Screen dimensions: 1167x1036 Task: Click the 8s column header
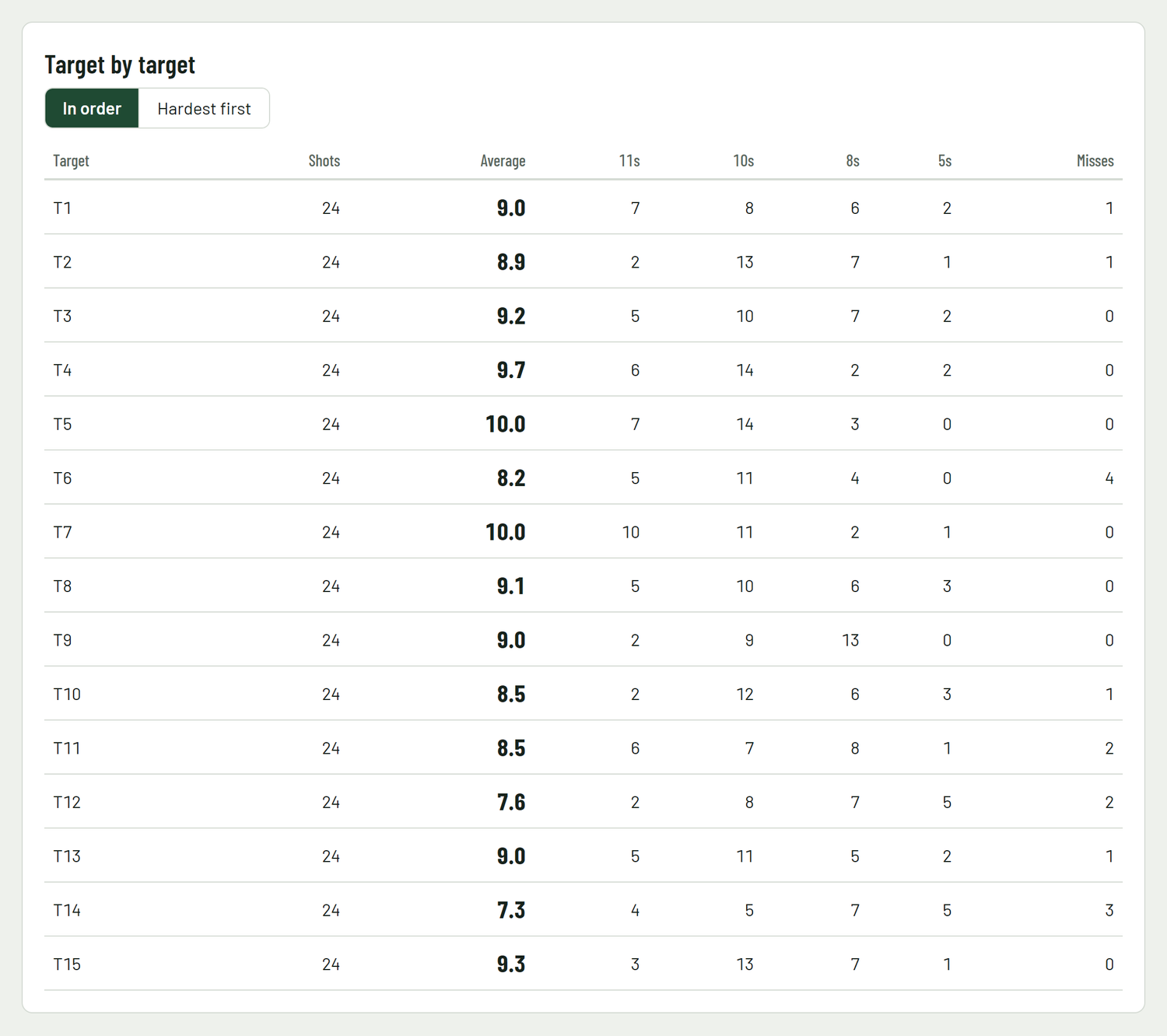(x=853, y=161)
